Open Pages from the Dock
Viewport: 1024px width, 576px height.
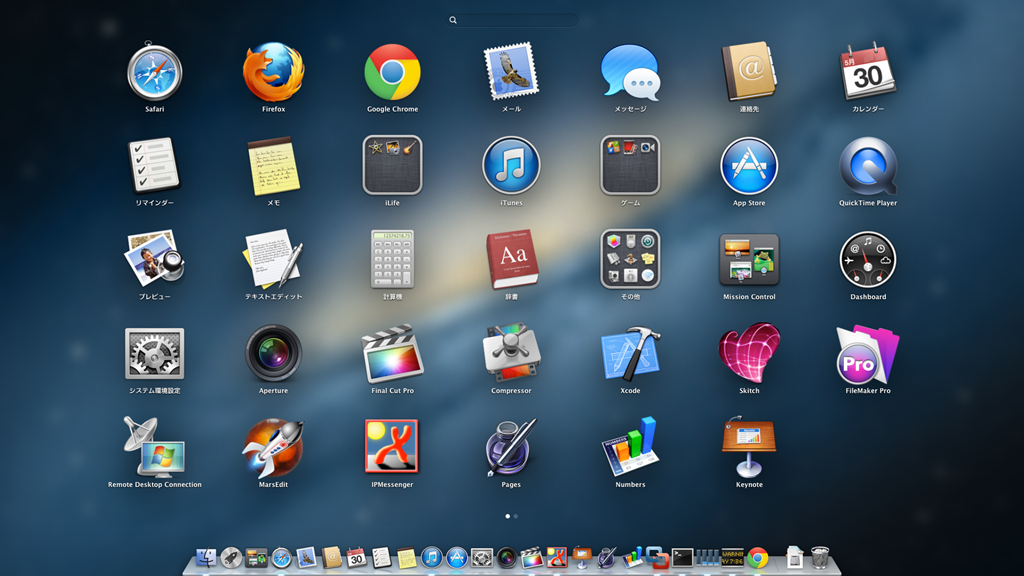coord(607,557)
